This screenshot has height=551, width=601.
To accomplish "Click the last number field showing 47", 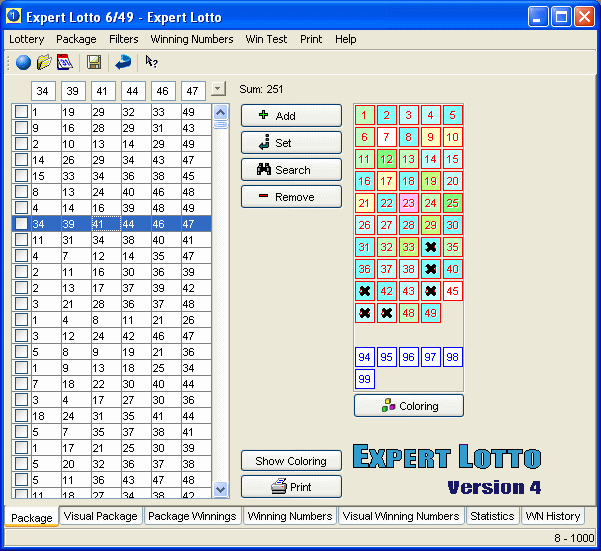I will point(193,91).
